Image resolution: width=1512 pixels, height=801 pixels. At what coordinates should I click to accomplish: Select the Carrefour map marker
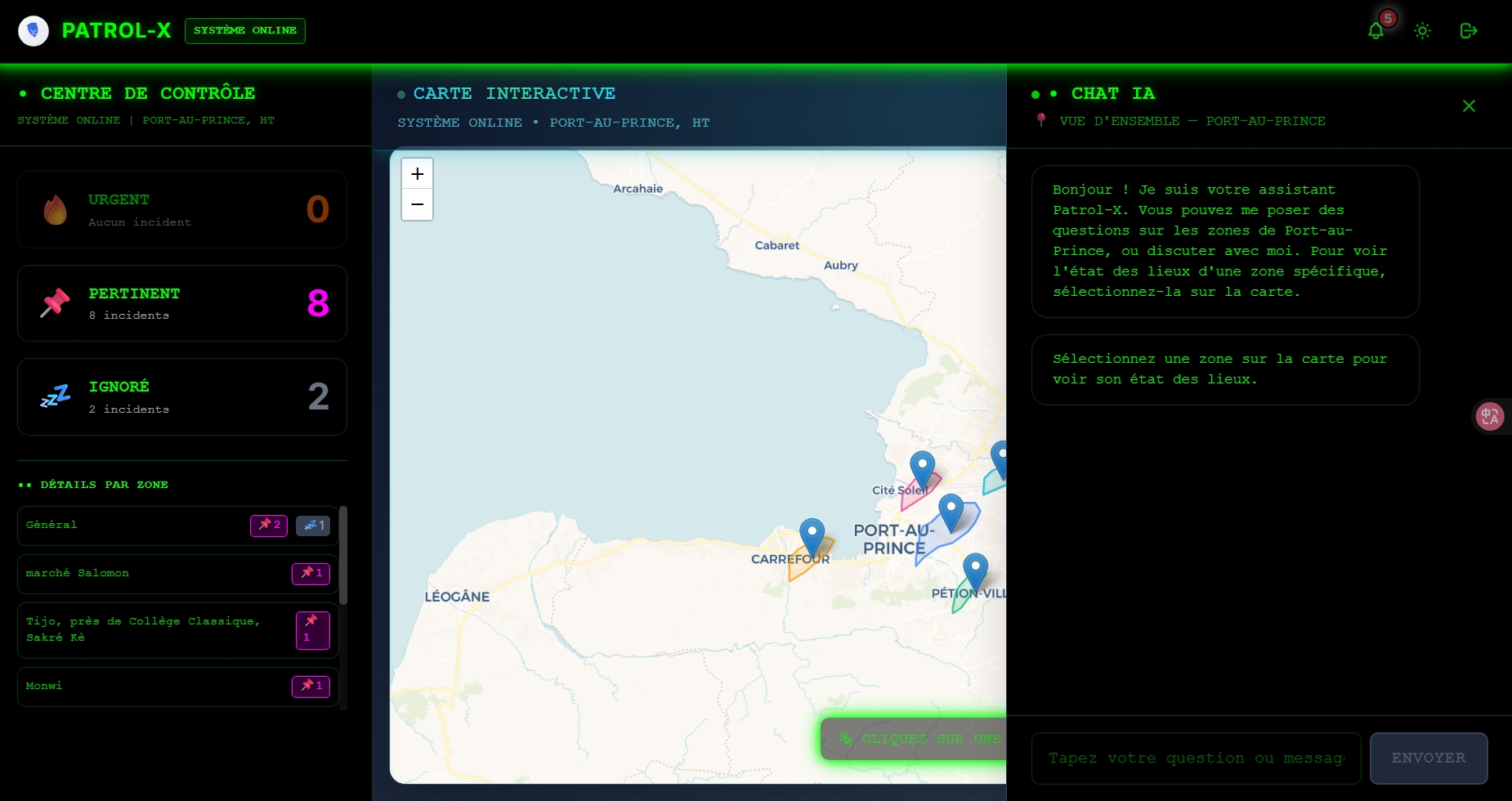pos(812,536)
